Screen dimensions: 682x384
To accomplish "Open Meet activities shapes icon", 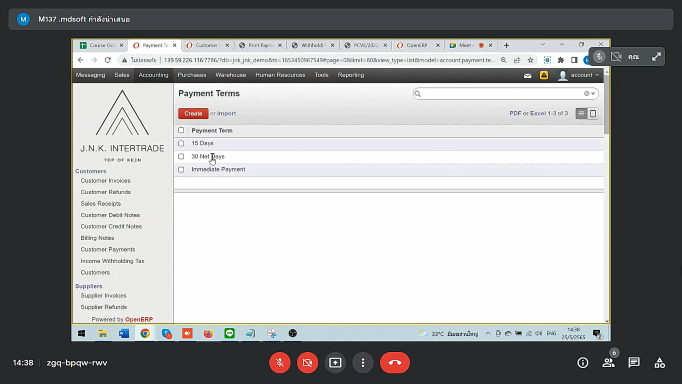I will click(x=659, y=363).
